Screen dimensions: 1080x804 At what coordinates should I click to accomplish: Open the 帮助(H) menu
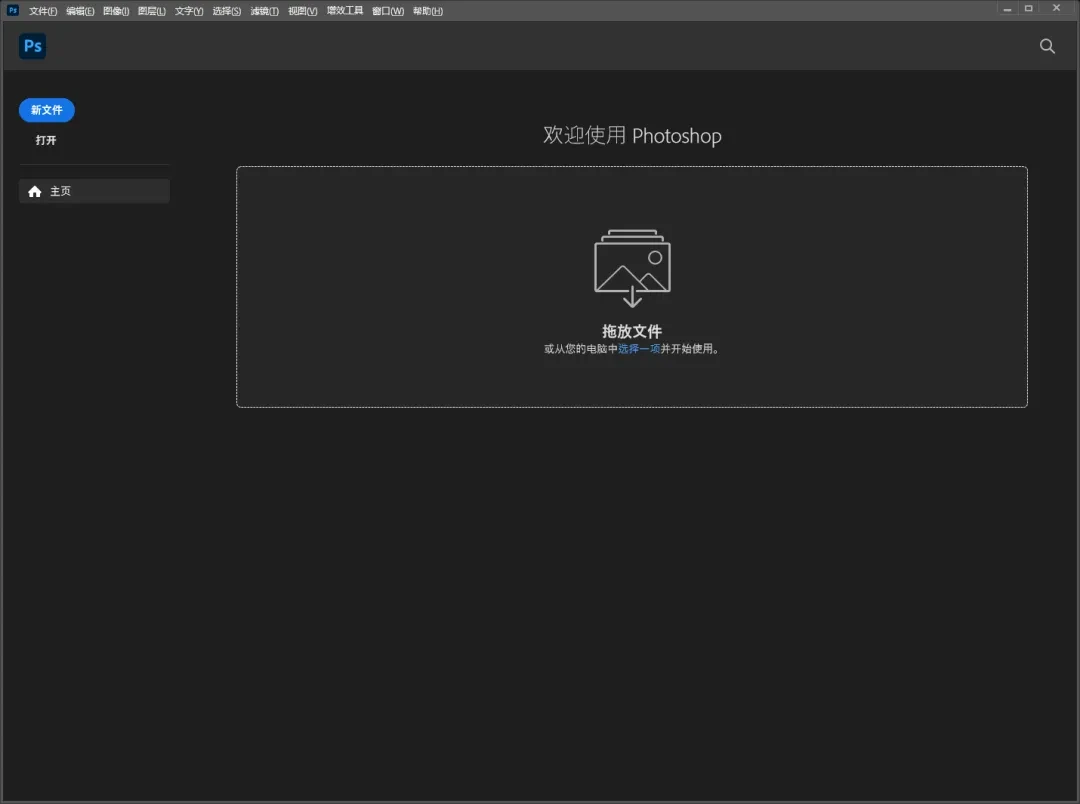[428, 11]
